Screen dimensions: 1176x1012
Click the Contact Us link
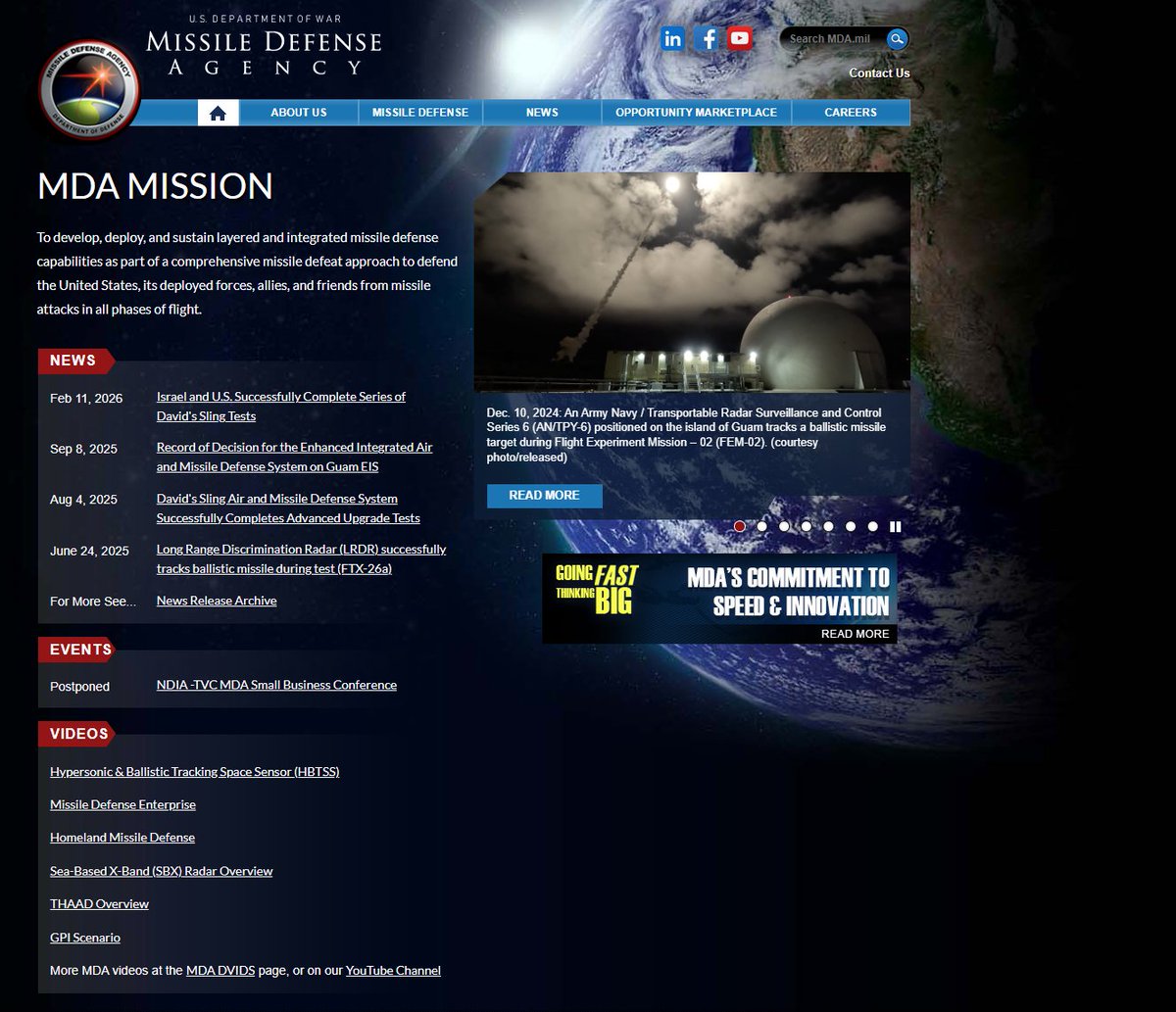(x=879, y=73)
